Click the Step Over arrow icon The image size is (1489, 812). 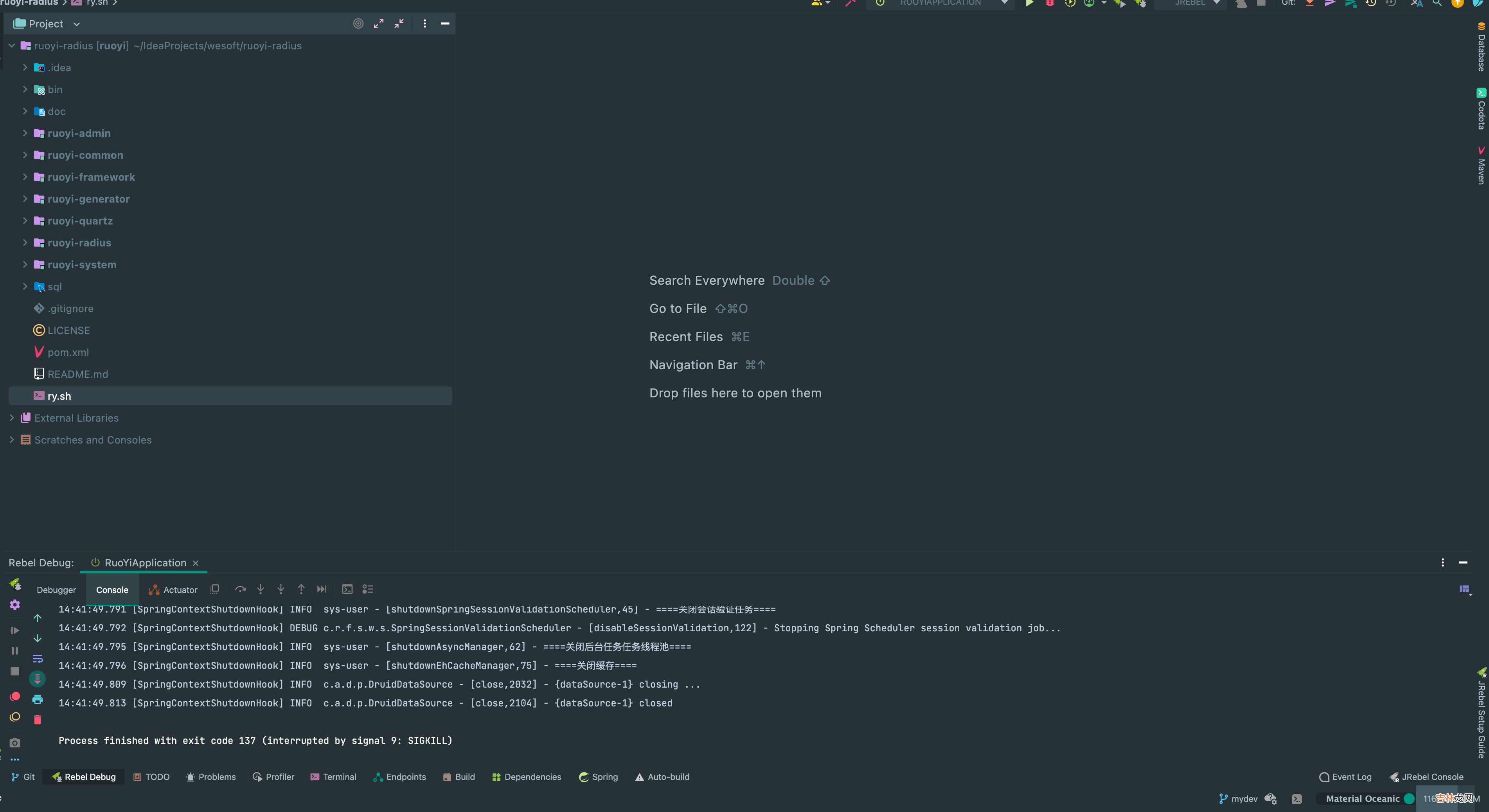coord(241,589)
